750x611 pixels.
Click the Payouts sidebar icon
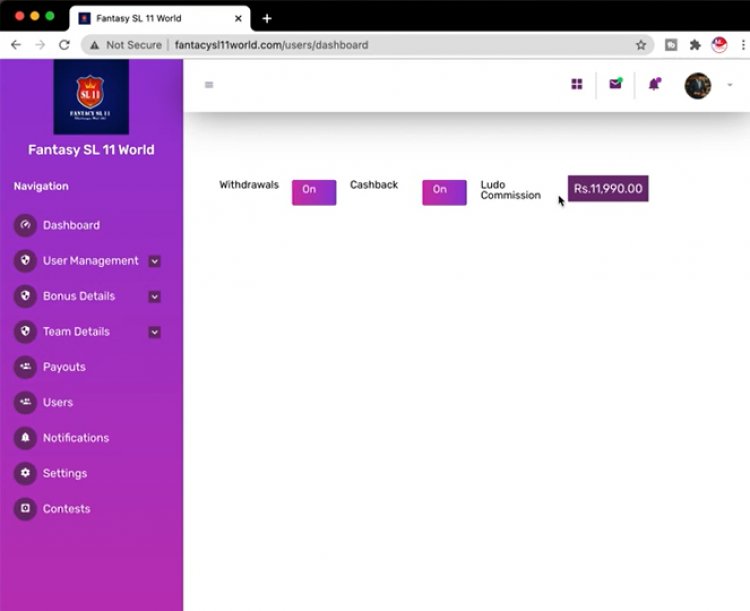(x=25, y=367)
